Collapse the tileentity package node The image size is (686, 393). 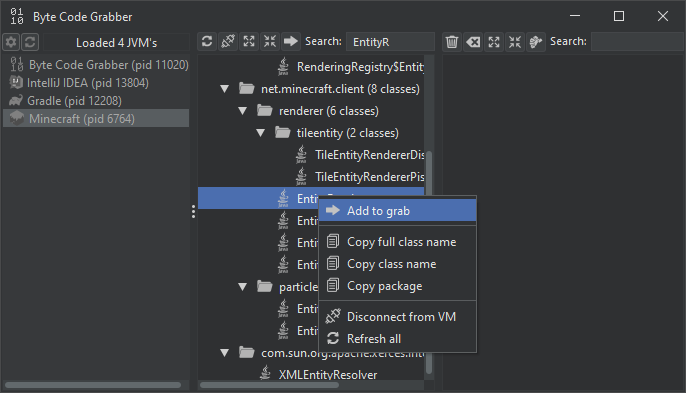tap(260, 133)
